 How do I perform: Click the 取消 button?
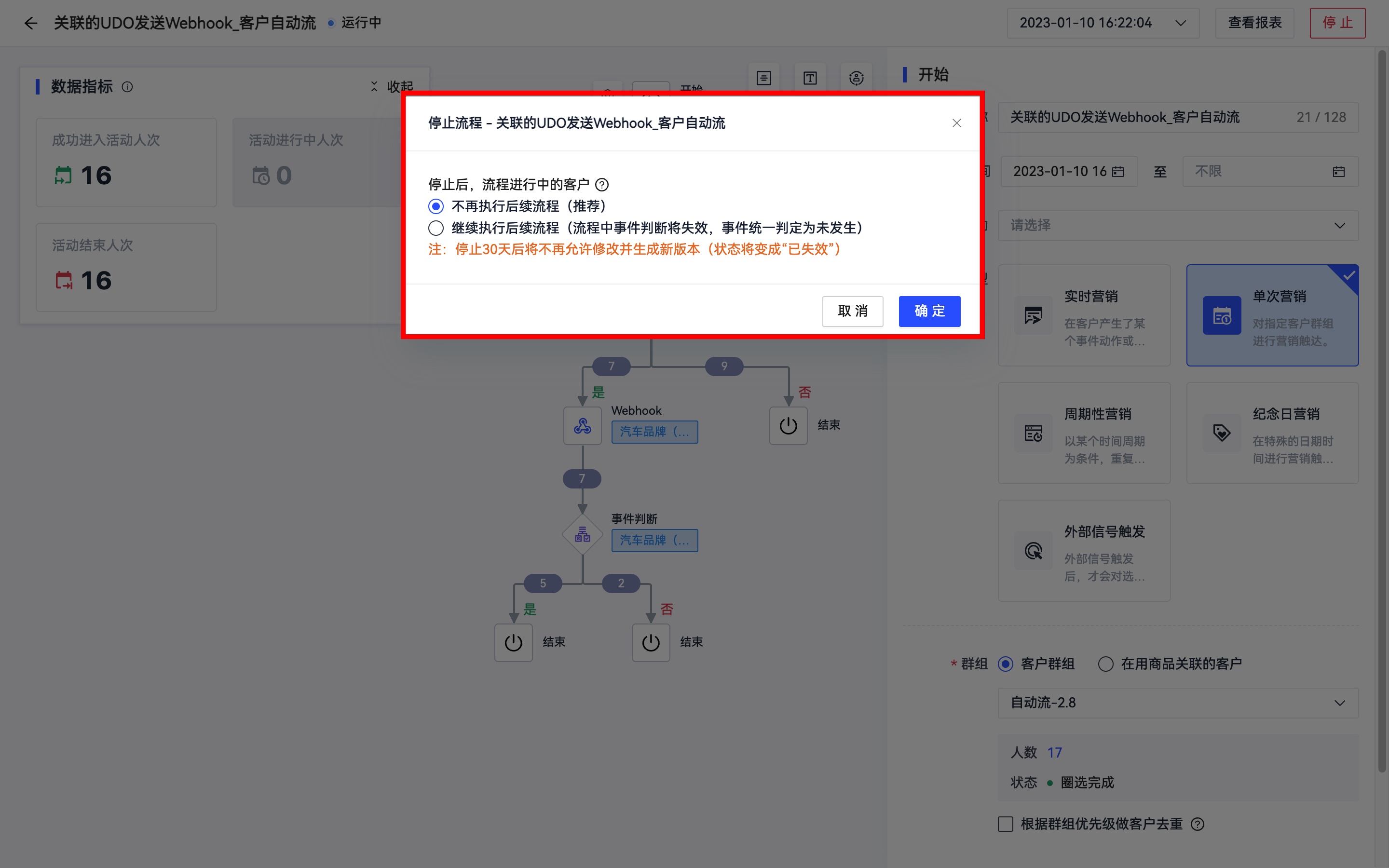tap(852, 311)
